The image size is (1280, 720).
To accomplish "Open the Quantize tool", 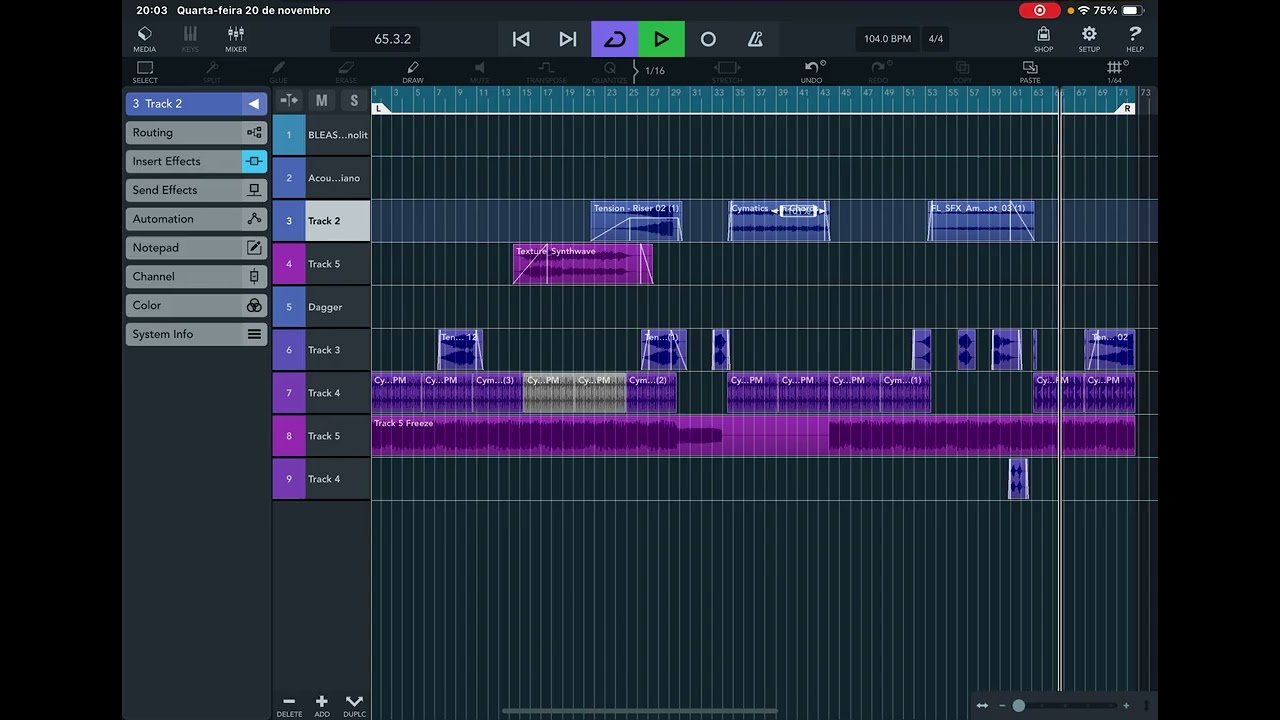I will tap(609, 72).
